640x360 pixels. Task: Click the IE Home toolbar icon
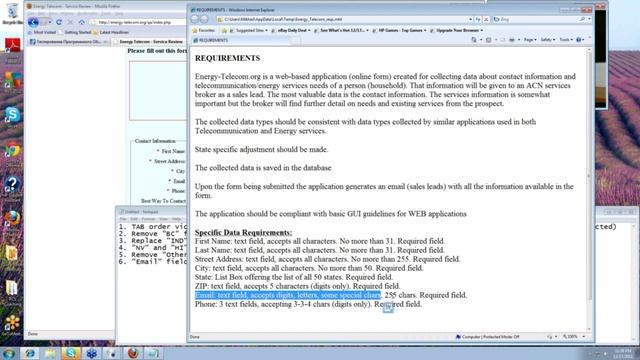click(x=474, y=40)
